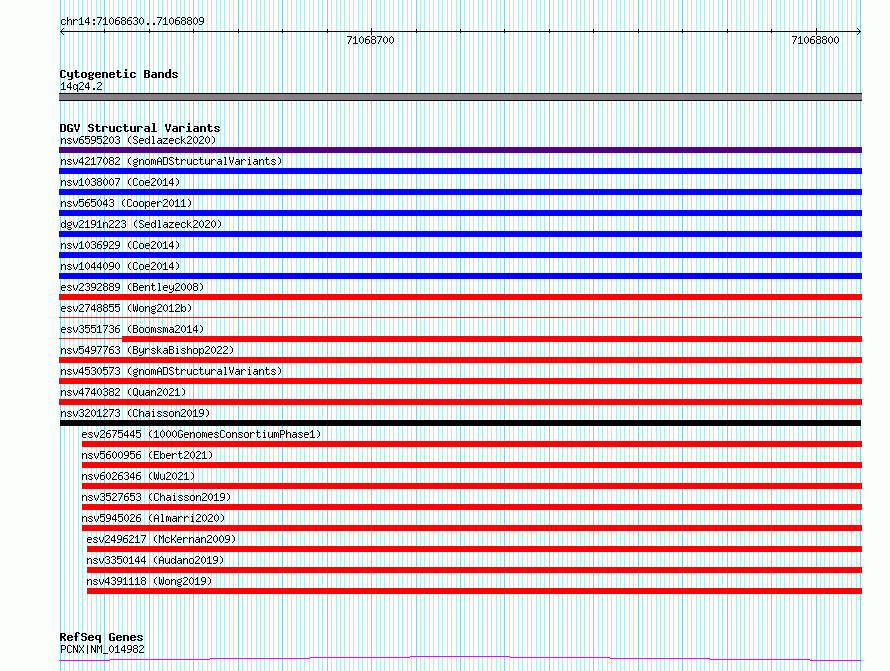Click the chr14:71068630..71068809 coordinates text
Screen dimensions: 890x671
132,21
